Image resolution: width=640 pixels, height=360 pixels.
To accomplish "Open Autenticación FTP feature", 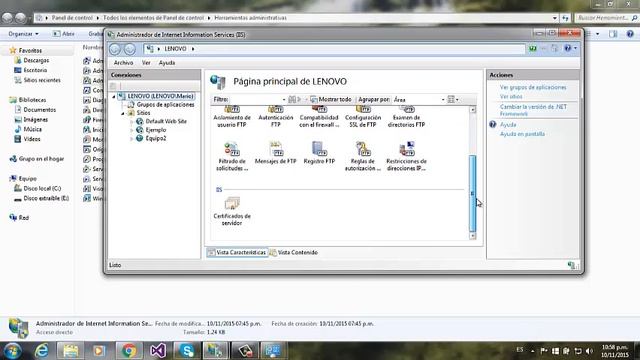I will pos(276,117).
